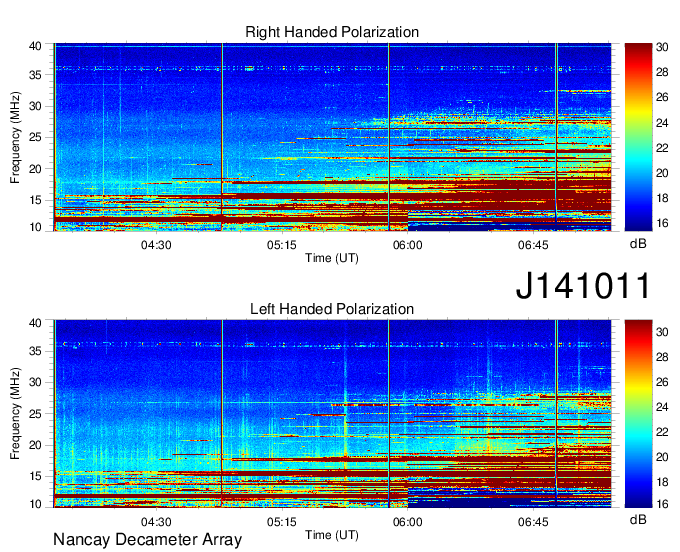
Task: Click the Left Handed plot's dB colorbar
Action: point(638,414)
